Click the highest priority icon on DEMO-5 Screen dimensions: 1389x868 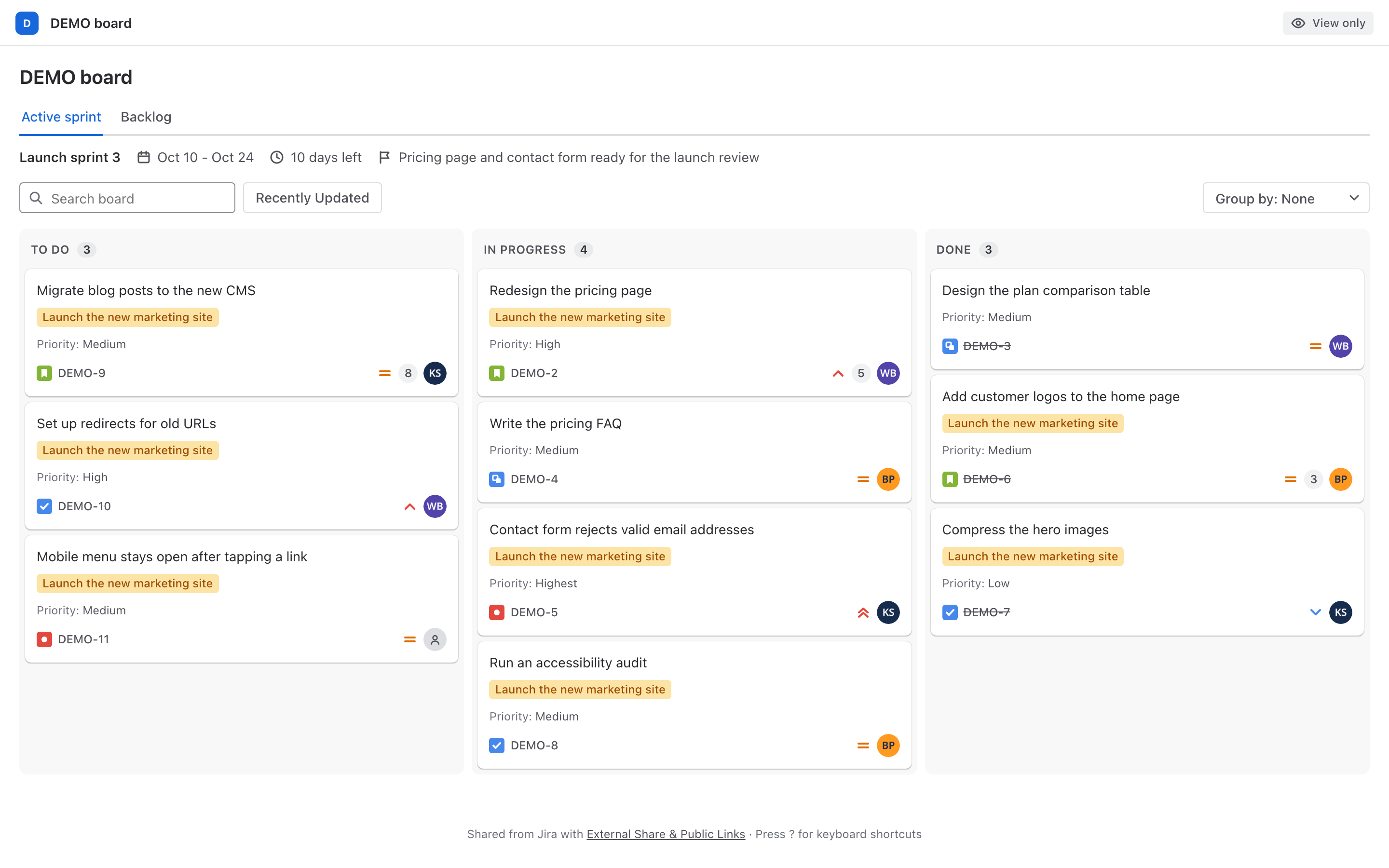[863, 612]
